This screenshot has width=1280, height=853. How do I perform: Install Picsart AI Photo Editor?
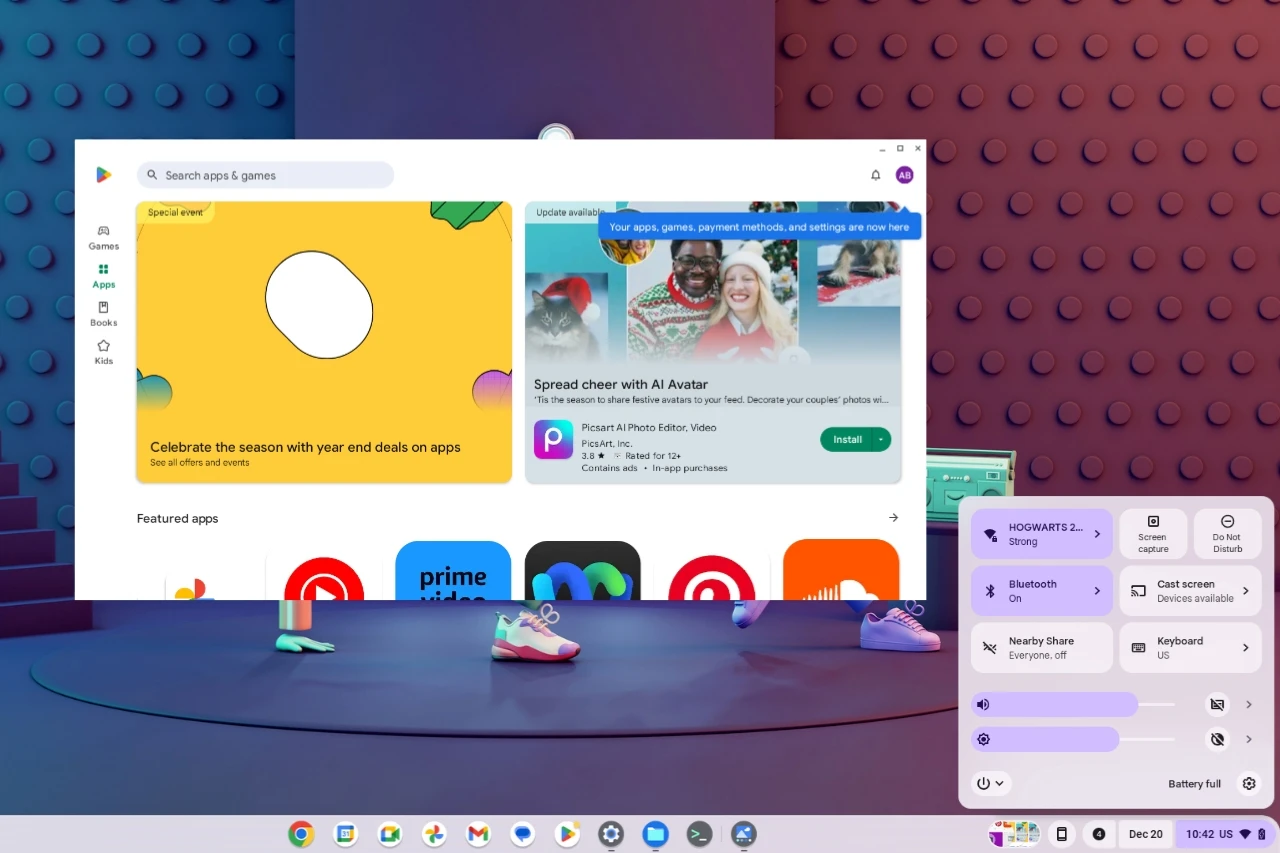pyautogui.click(x=847, y=440)
